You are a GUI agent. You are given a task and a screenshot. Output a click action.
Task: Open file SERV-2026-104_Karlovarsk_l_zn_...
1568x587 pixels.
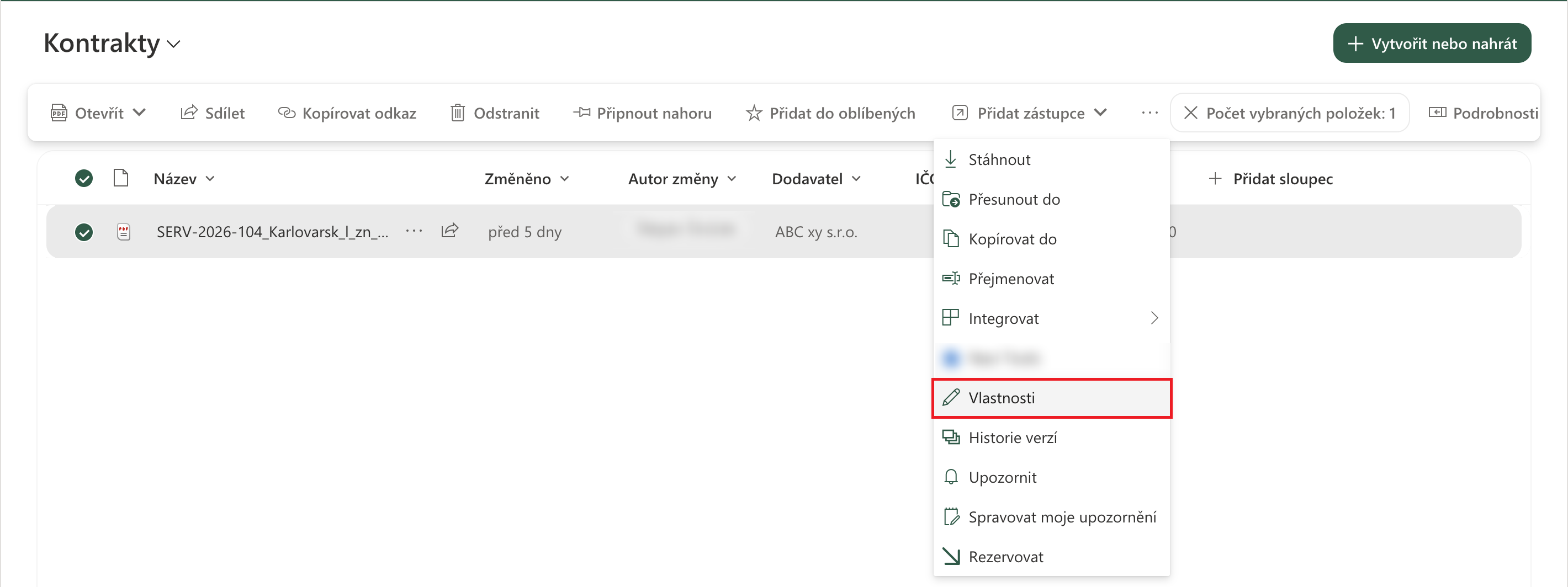(x=272, y=232)
